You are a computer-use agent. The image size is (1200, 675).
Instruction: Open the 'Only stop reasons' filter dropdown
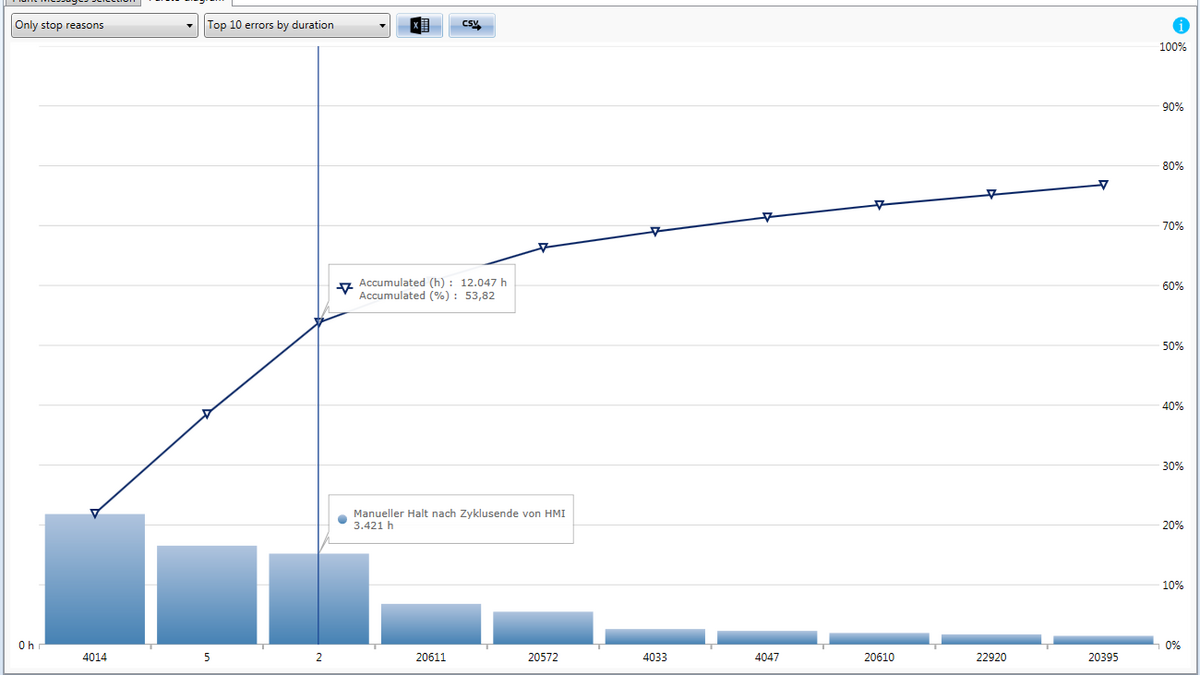(x=104, y=25)
